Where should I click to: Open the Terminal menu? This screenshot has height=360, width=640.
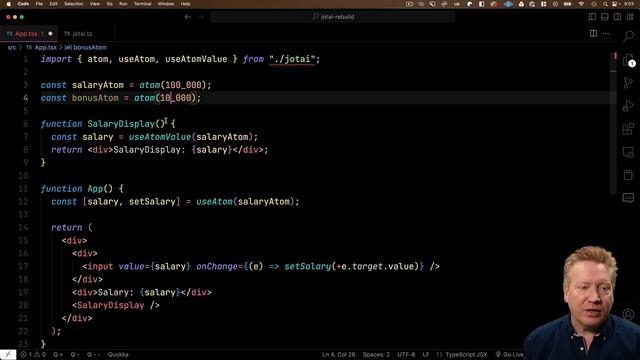pyautogui.click(x=142, y=4)
